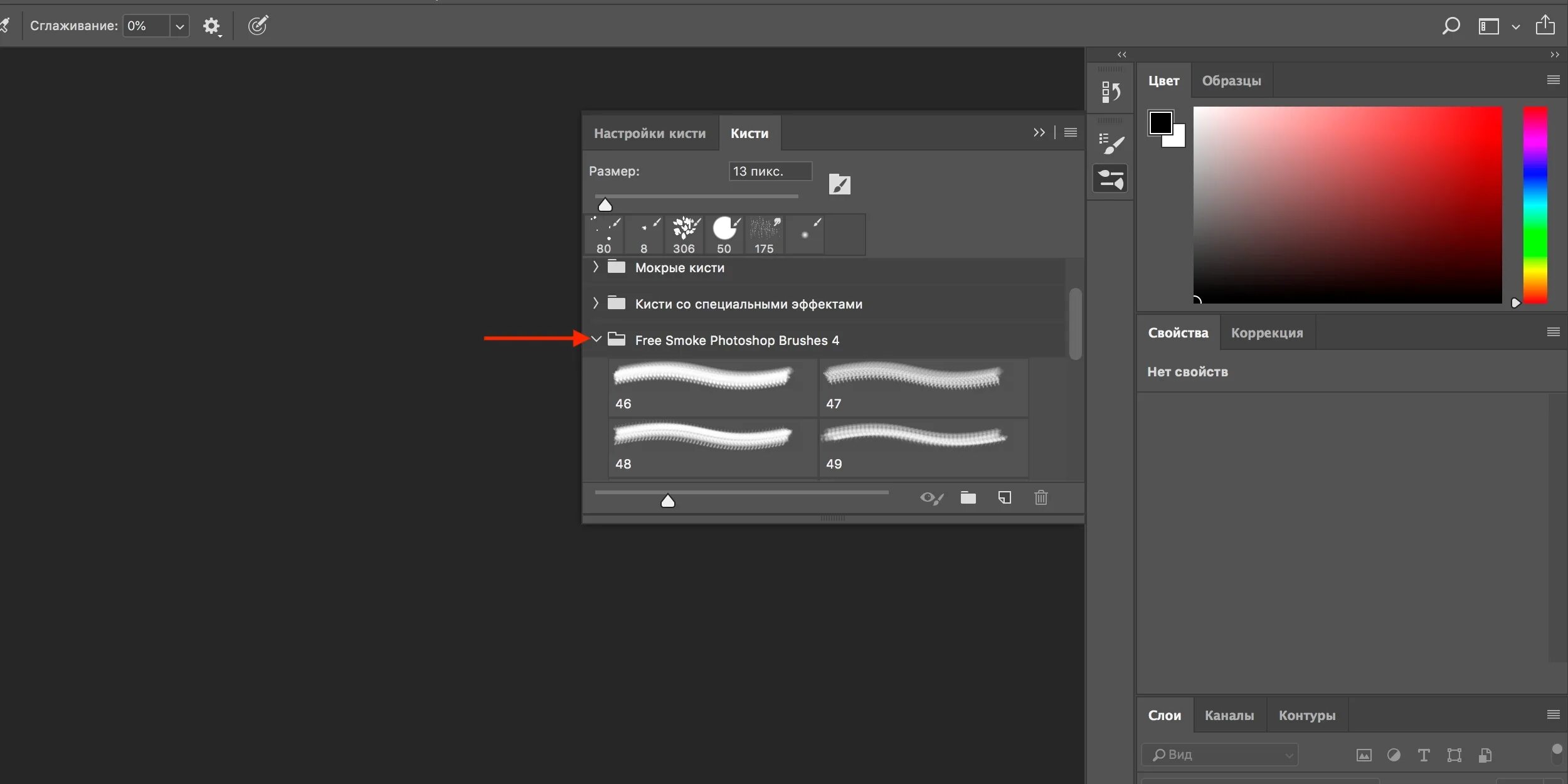Filter layers by adjustment layers icon
This screenshot has width=1568, height=784.
point(1394,755)
